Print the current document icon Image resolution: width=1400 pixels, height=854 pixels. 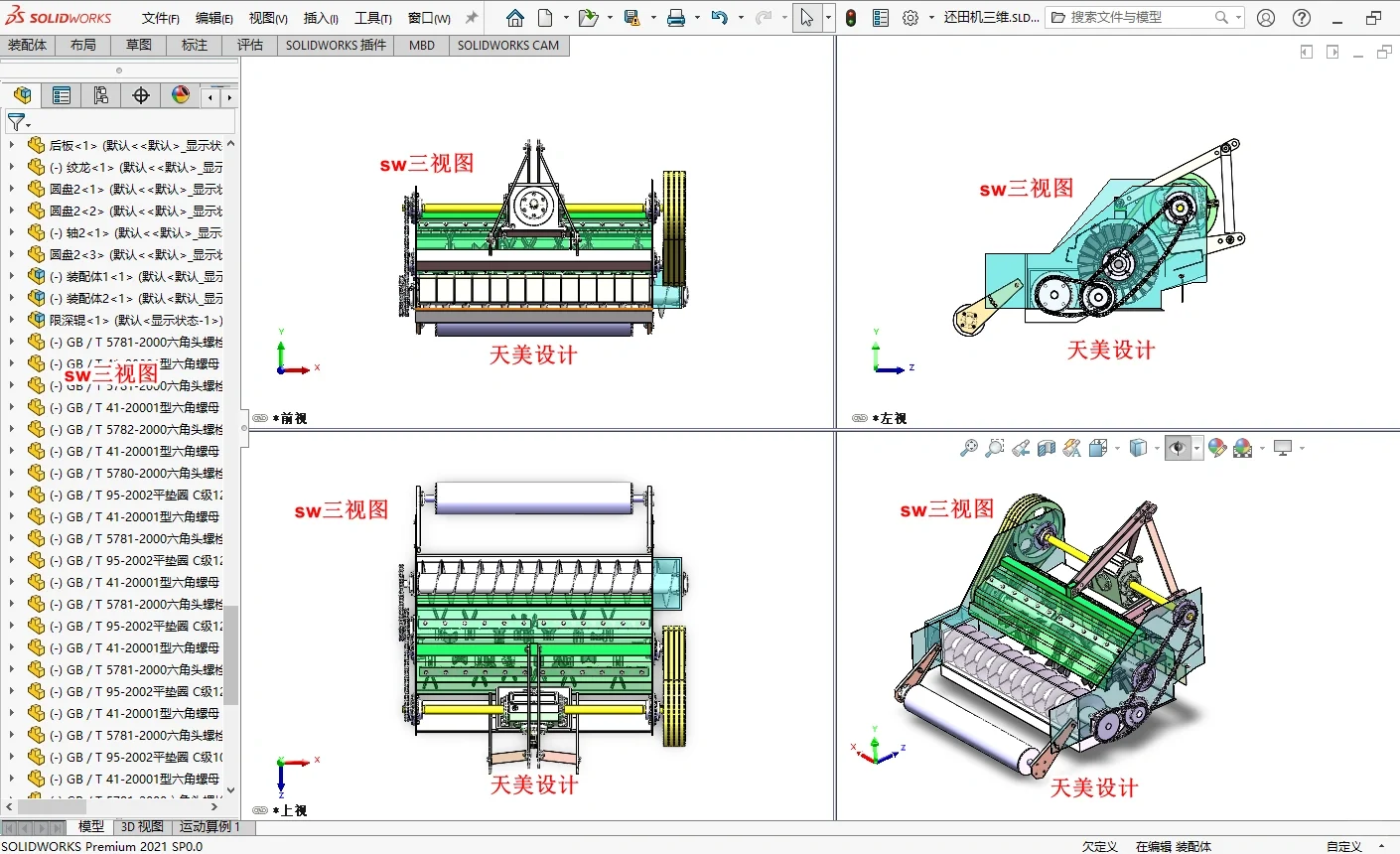pyautogui.click(x=676, y=18)
